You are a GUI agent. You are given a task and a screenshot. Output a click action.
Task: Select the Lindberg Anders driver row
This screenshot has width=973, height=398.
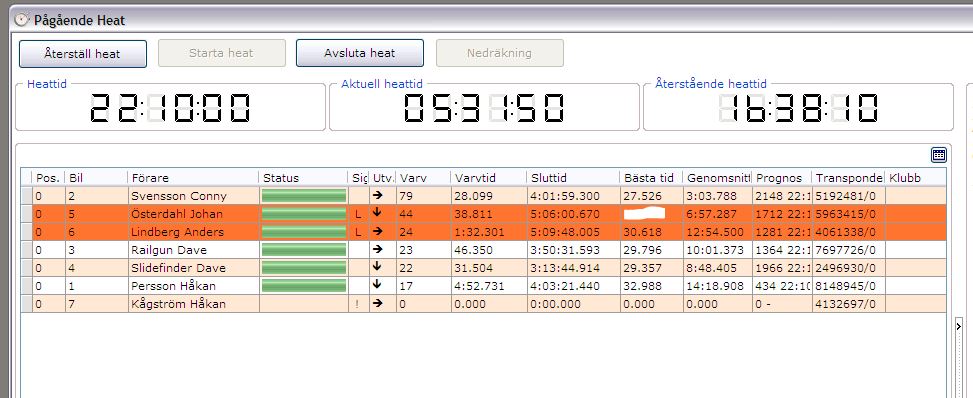pyautogui.click(x=484, y=232)
